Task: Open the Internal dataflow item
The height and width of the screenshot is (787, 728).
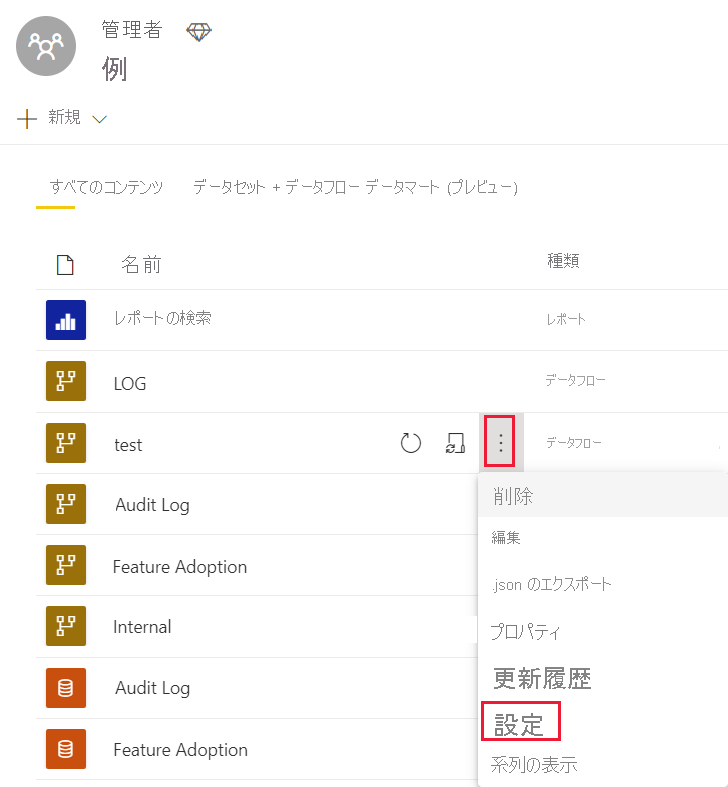Action: (x=142, y=627)
